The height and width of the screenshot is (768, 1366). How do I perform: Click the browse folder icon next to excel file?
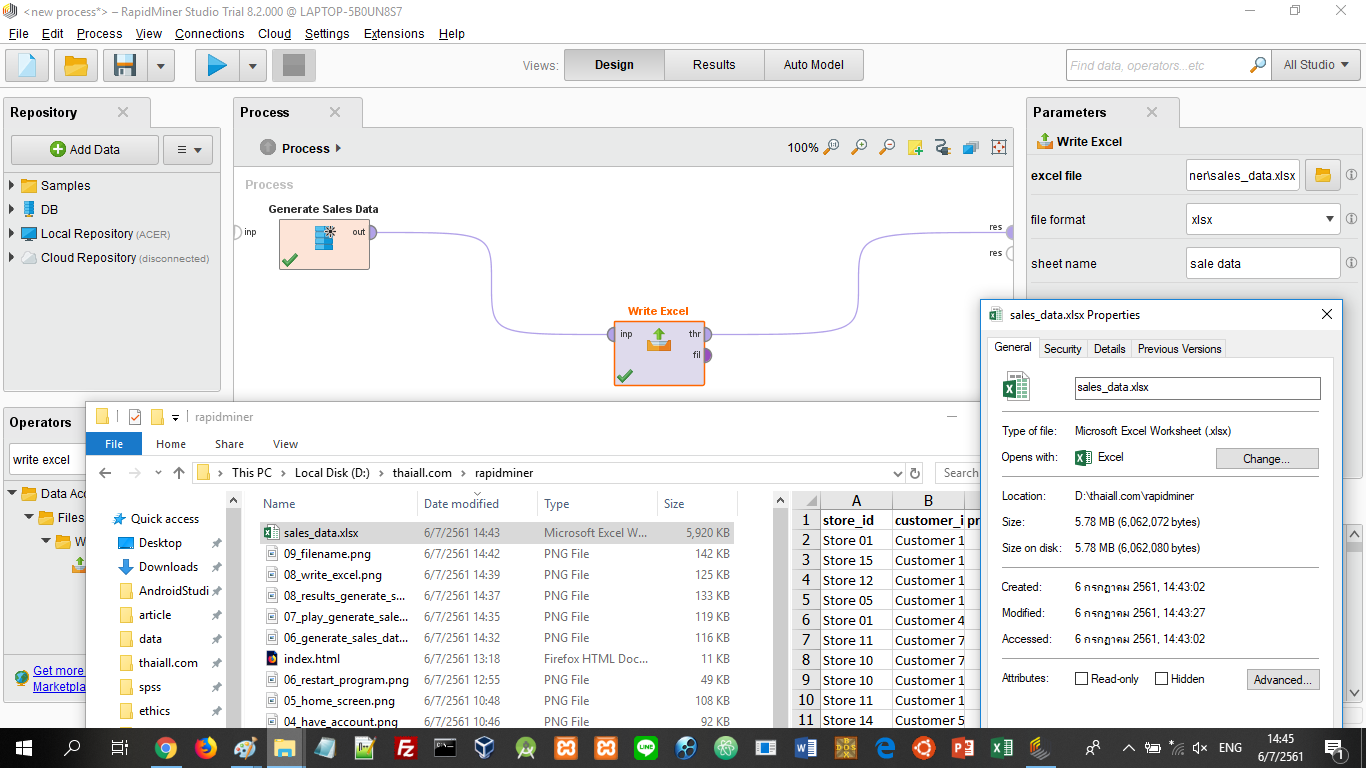(1322, 175)
